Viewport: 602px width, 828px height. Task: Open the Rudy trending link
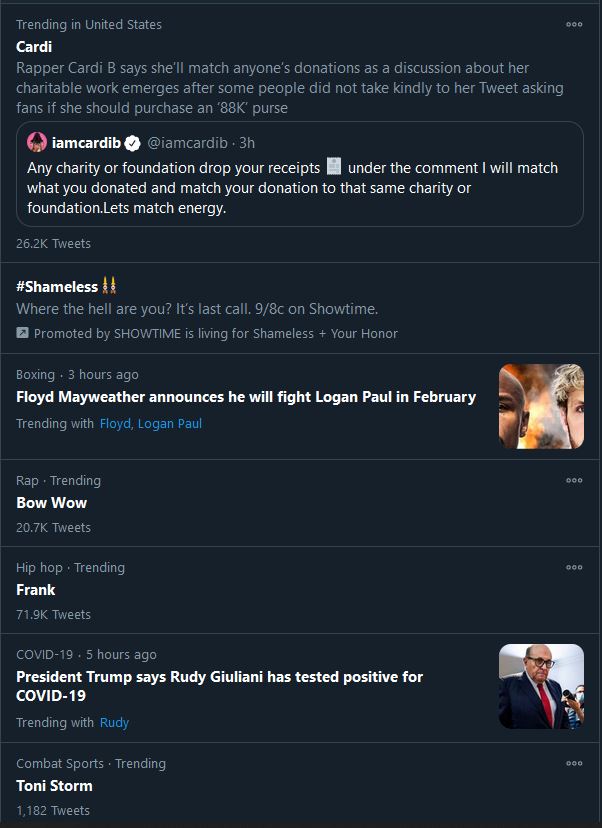(x=114, y=722)
